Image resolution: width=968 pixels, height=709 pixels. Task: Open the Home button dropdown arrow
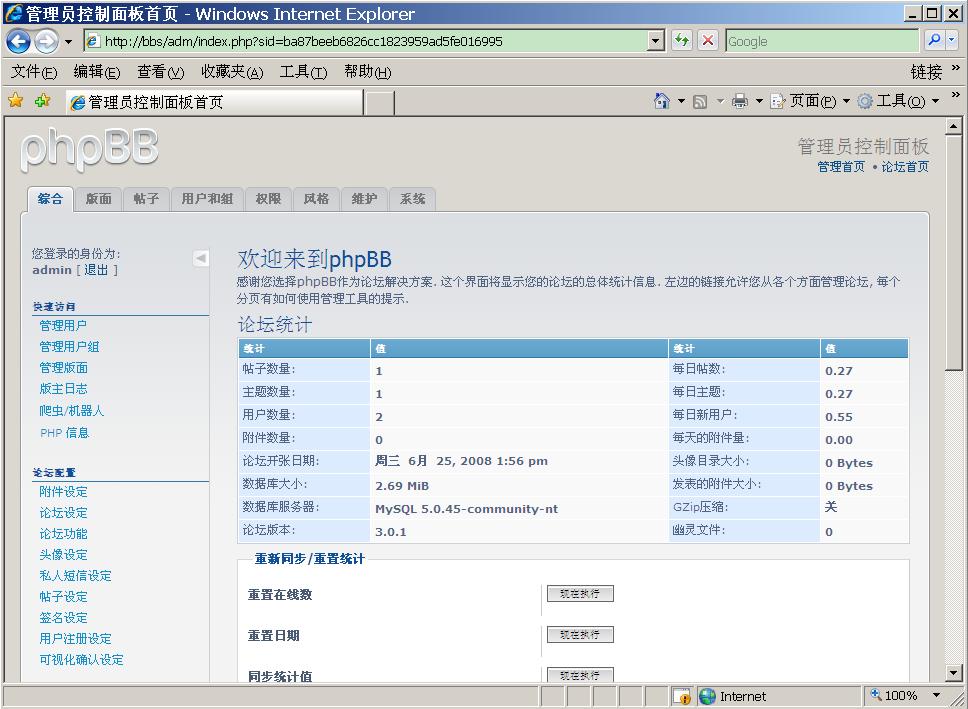click(682, 101)
